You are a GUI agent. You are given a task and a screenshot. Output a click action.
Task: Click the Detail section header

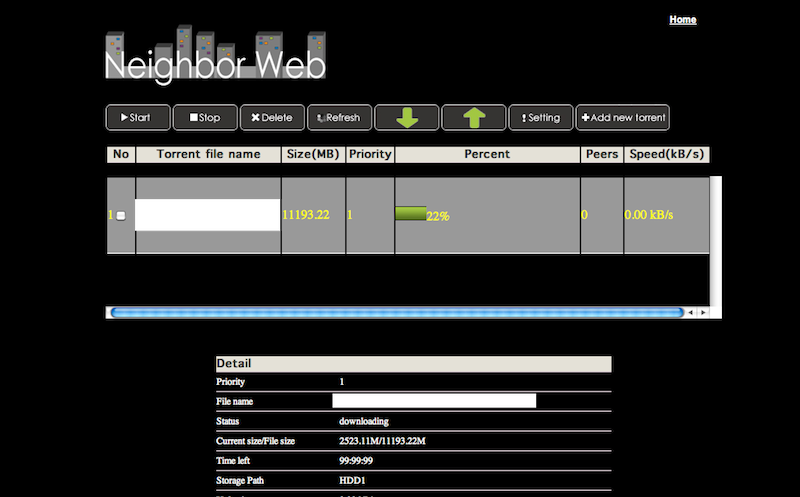point(413,364)
